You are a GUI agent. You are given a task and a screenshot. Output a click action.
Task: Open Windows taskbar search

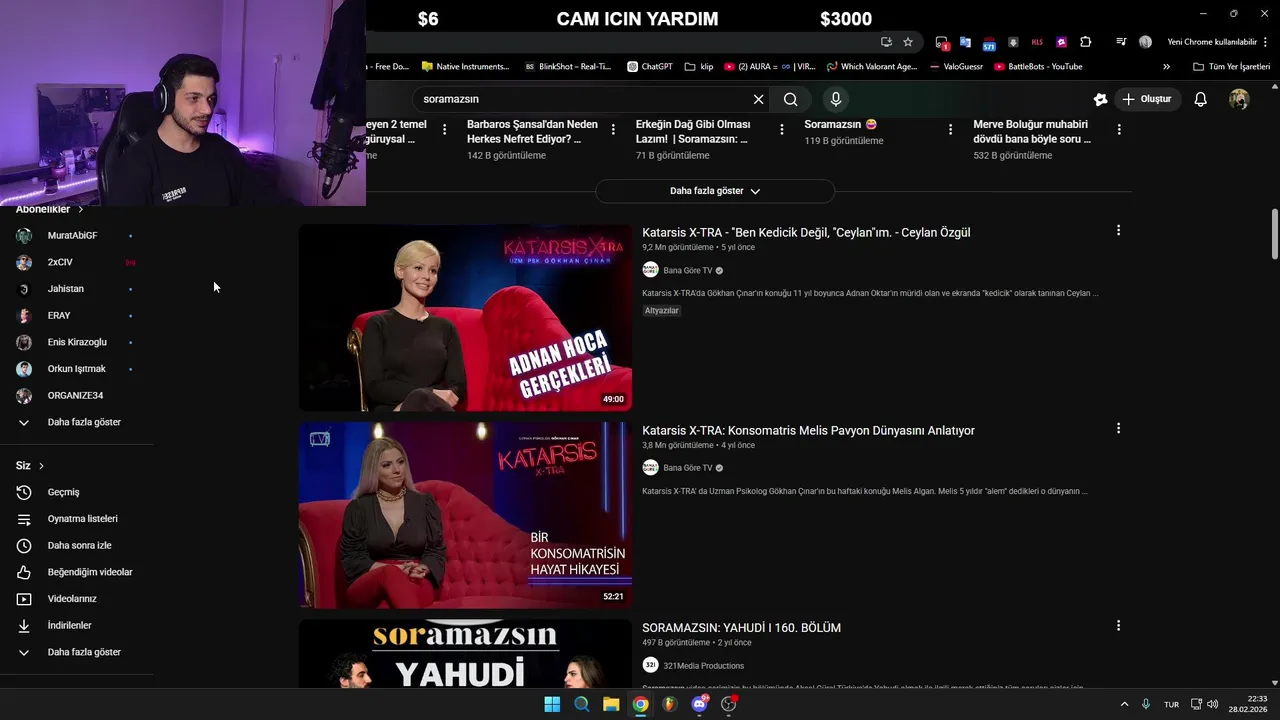tap(582, 704)
